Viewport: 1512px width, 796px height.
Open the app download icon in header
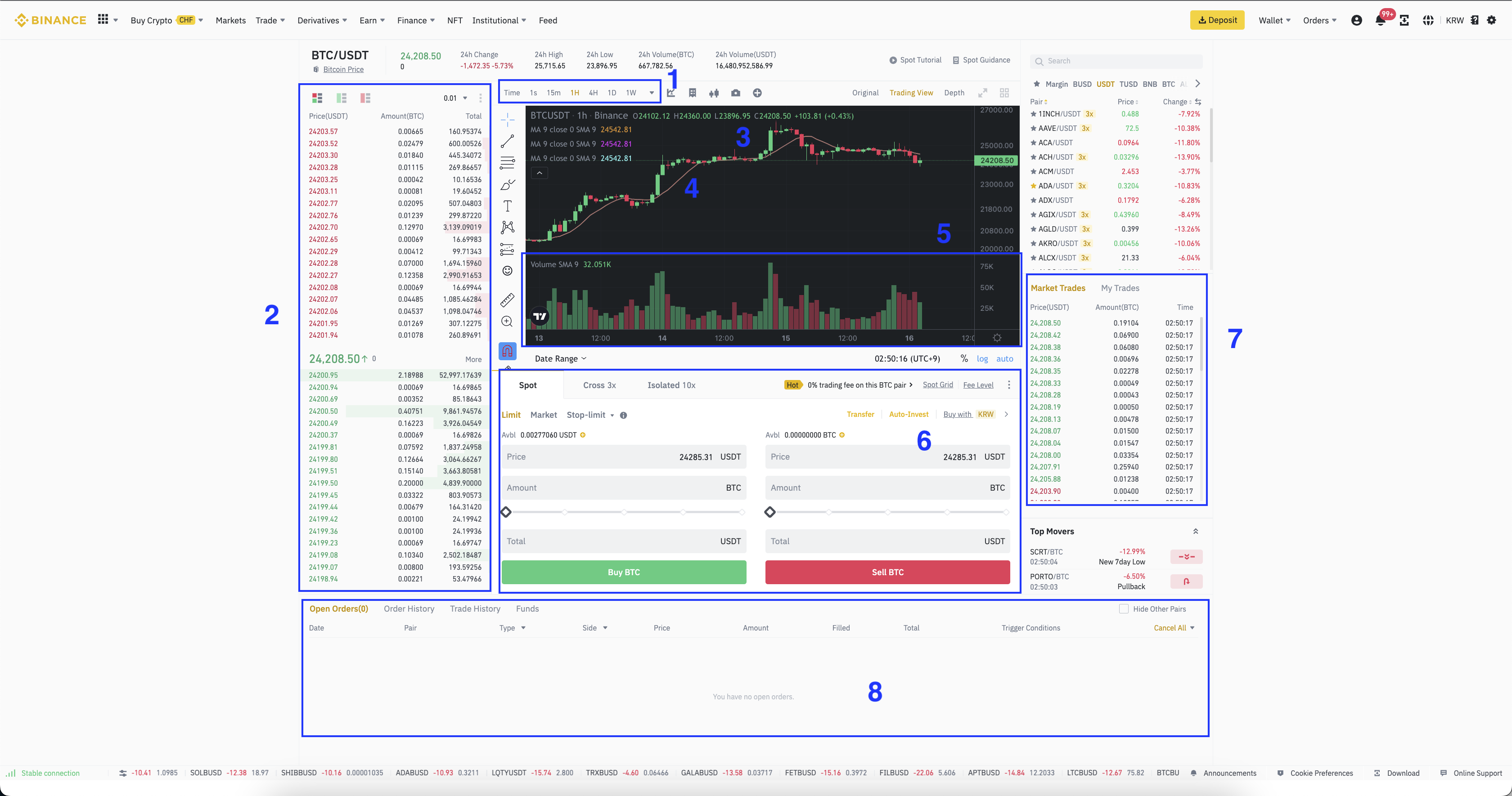pyautogui.click(x=1404, y=20)
